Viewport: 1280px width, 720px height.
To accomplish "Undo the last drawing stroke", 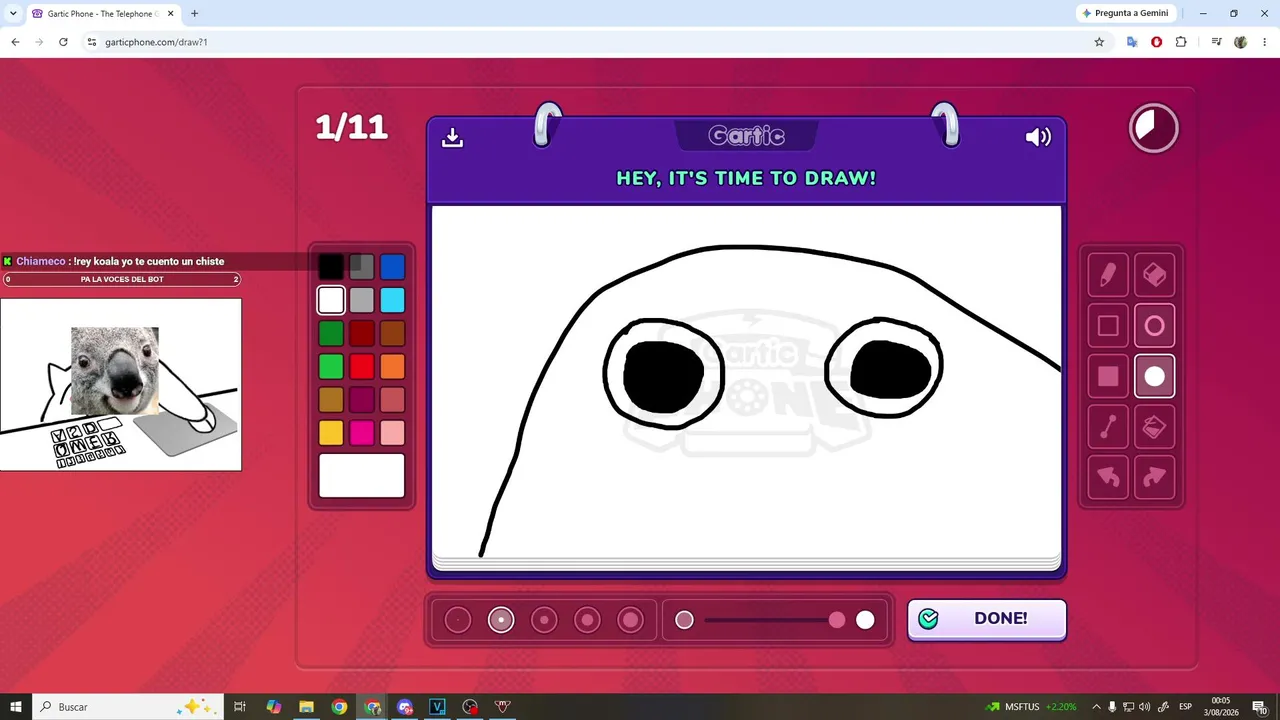I will coord(1108,477).
